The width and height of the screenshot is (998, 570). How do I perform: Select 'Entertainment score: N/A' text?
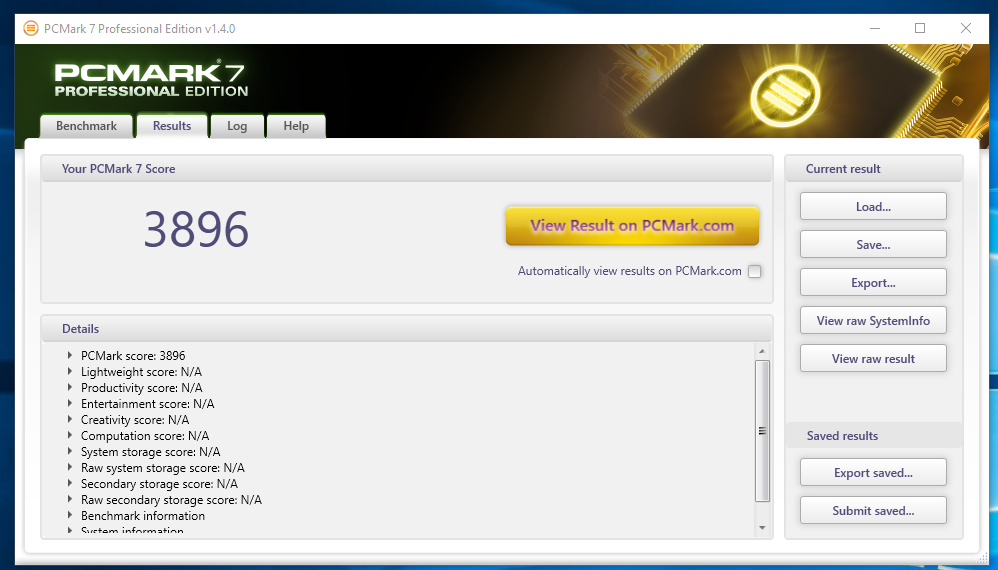tap(148, 403)
